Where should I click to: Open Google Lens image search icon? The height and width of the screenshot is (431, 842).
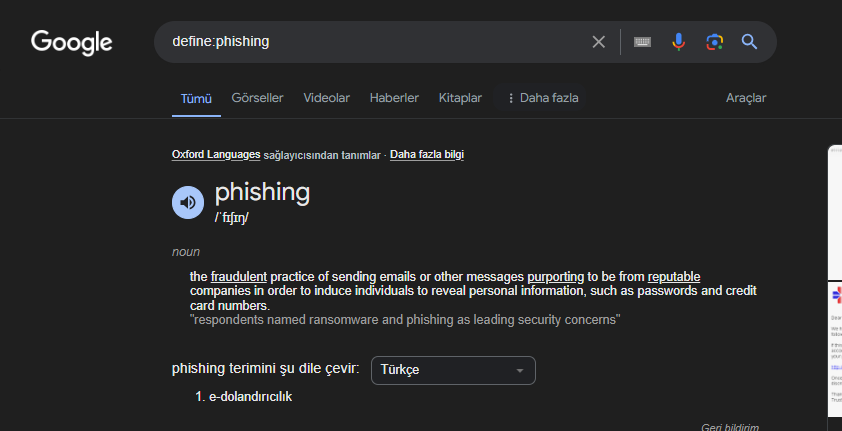714,42
